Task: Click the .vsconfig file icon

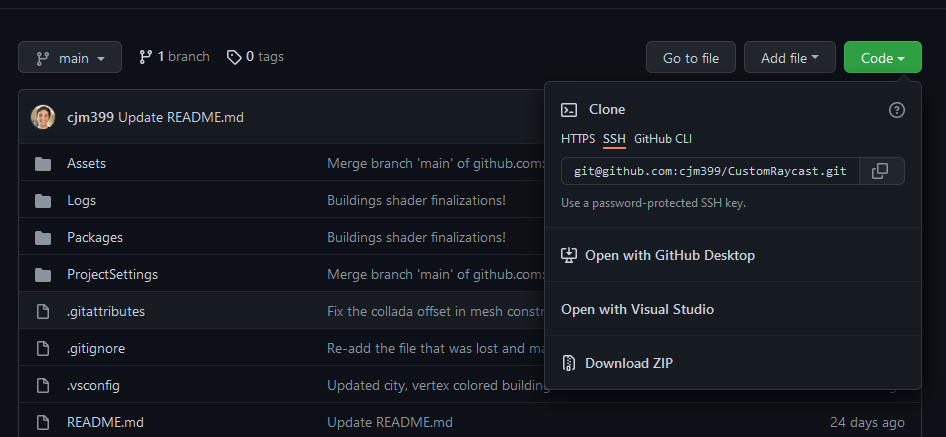Action: [43, 385]
